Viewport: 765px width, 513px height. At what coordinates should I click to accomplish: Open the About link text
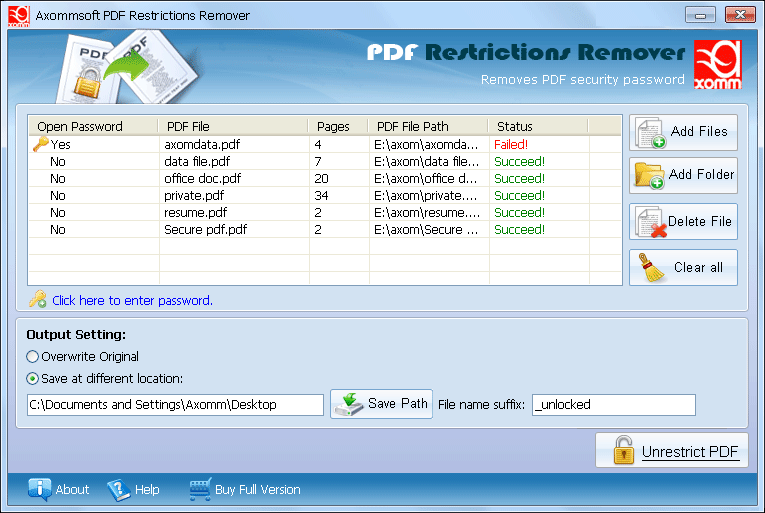(x=72, y=490)
